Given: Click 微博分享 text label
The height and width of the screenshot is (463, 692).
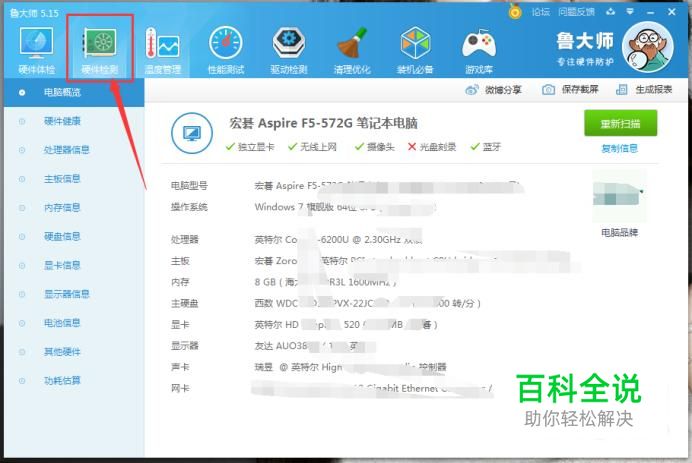Looking at the screenshot, I should [x=503, y=90].
